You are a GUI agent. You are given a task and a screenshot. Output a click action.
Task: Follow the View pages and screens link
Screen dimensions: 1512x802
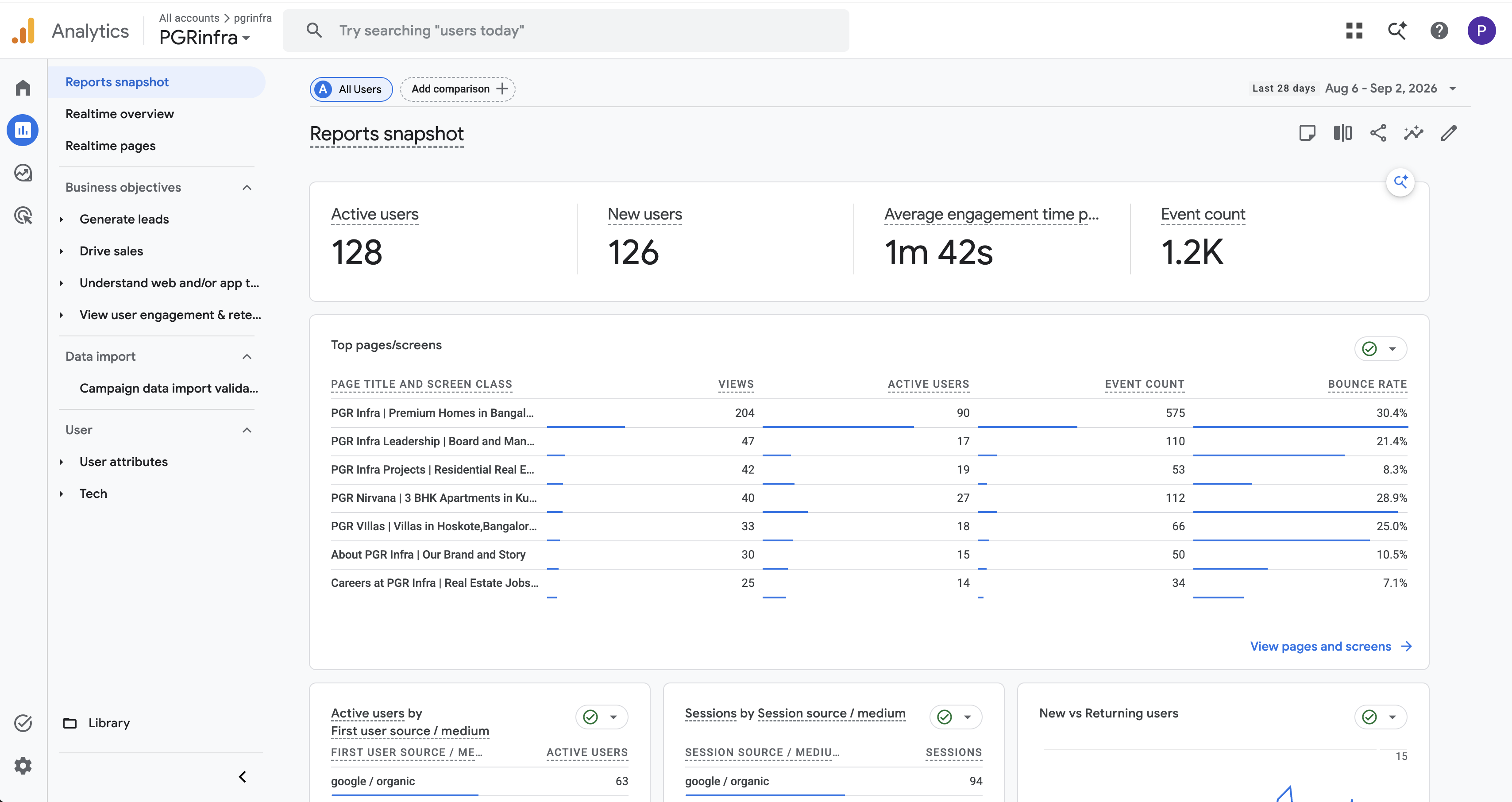pos(1331,646)
